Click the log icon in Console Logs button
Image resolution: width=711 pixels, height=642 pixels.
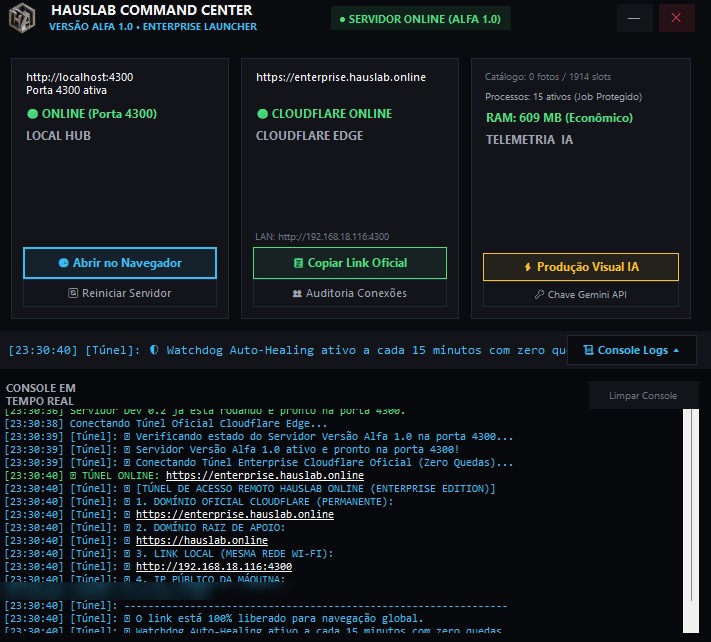pos(589,350)
